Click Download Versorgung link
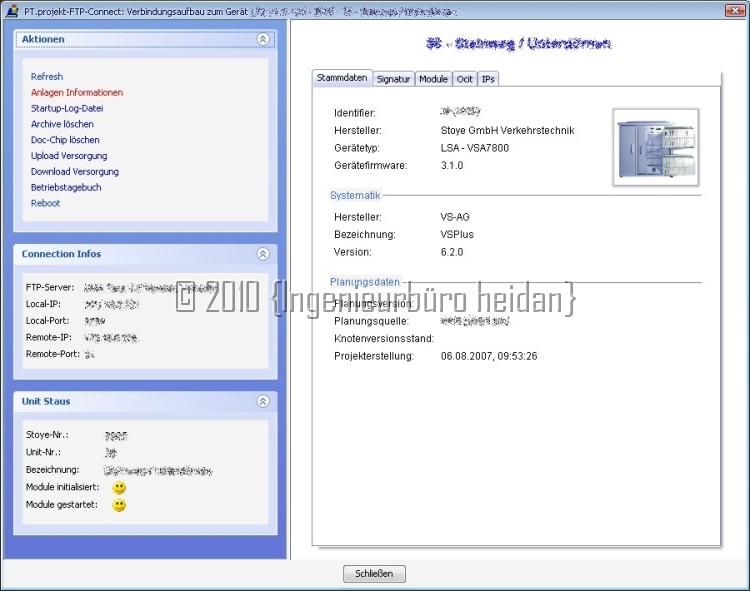Viewport: 750px width, 591px height. pyautogui.click(x=75, y=172)
